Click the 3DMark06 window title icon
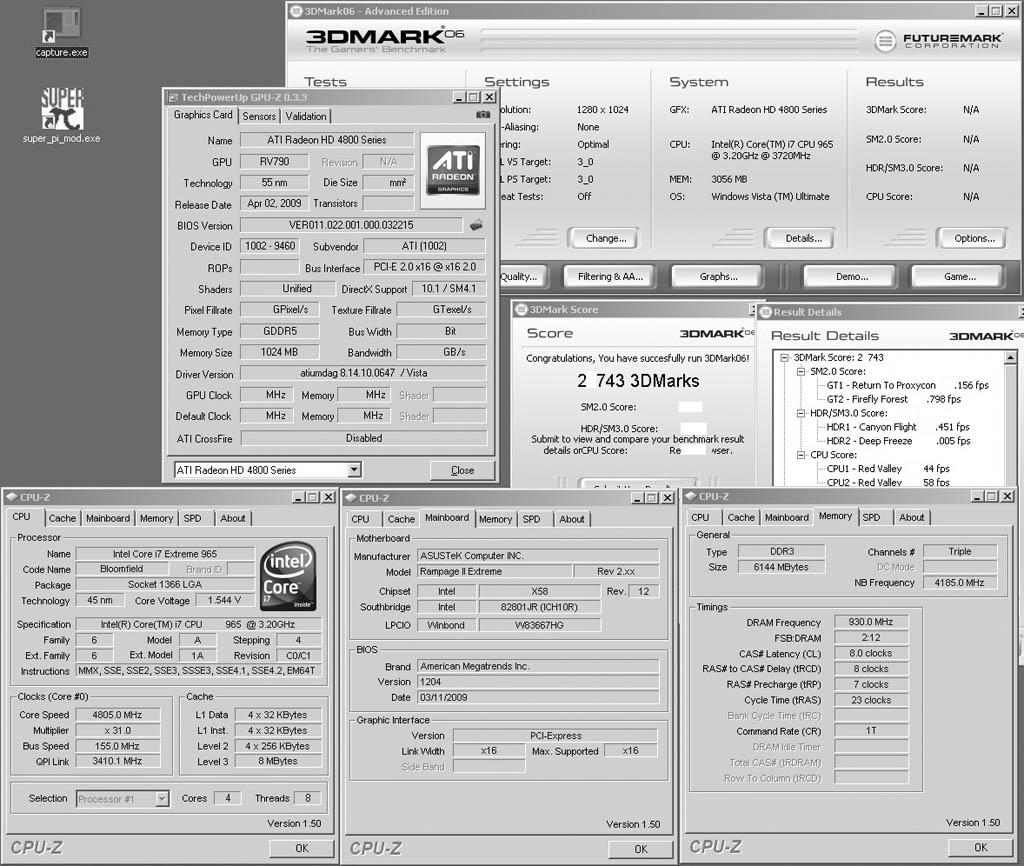This screenshot has width=1024, height=866. (x=296, y=10)
